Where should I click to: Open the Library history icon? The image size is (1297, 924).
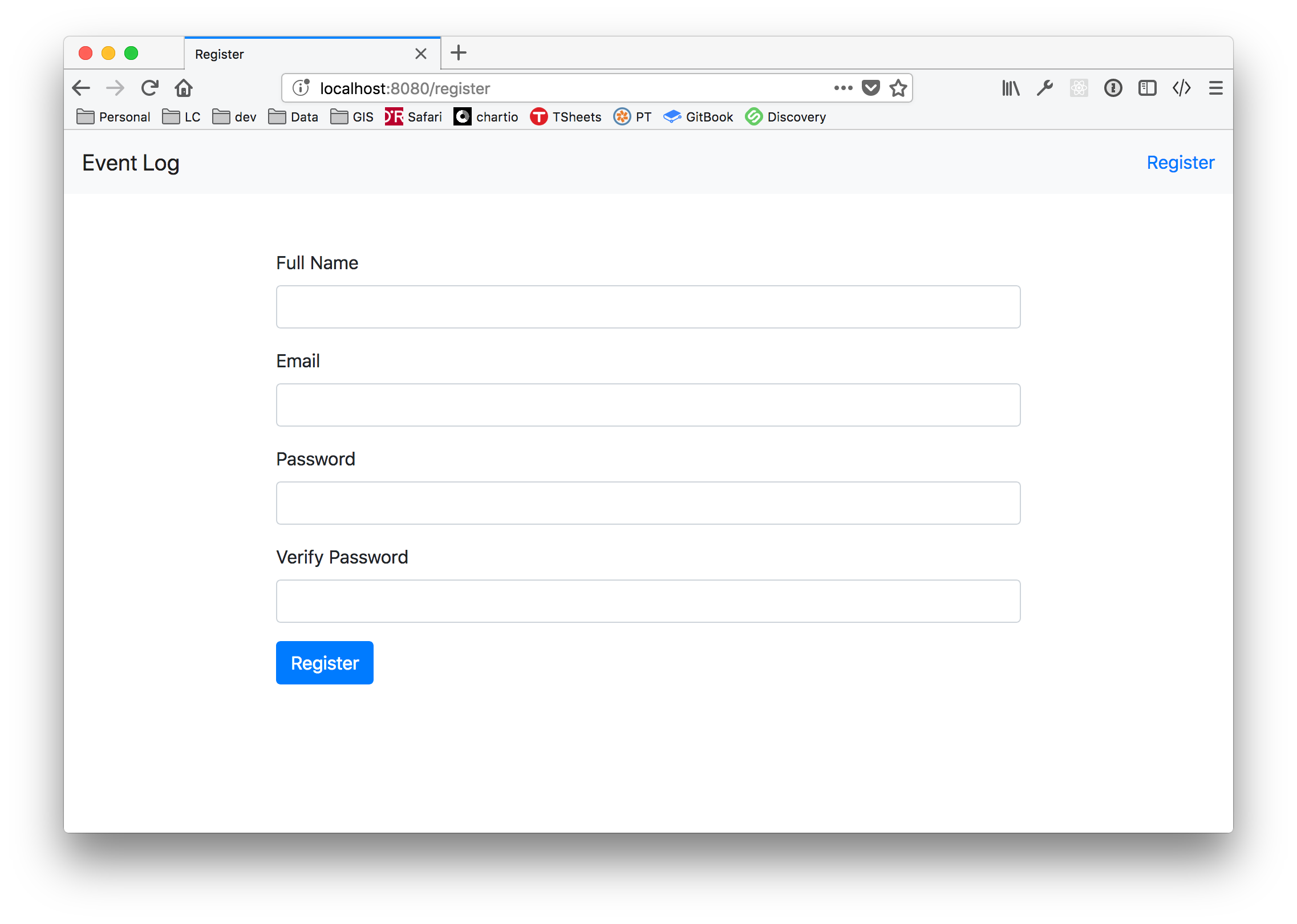coord(1011,88)
